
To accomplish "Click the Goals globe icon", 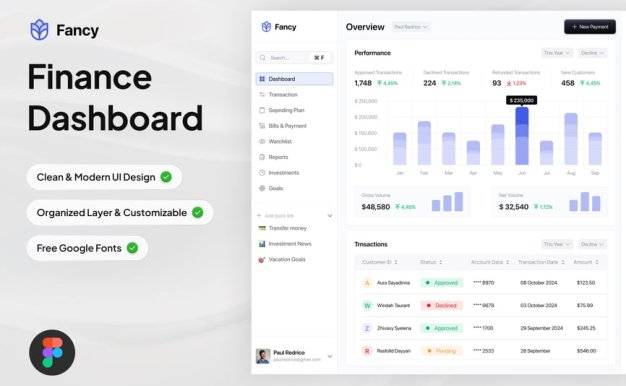I will click(262, 188).
